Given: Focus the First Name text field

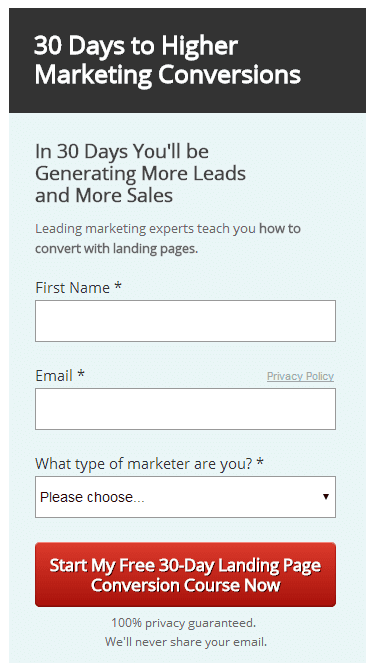Looking at the screenshot, I should (x=185, y=321).
